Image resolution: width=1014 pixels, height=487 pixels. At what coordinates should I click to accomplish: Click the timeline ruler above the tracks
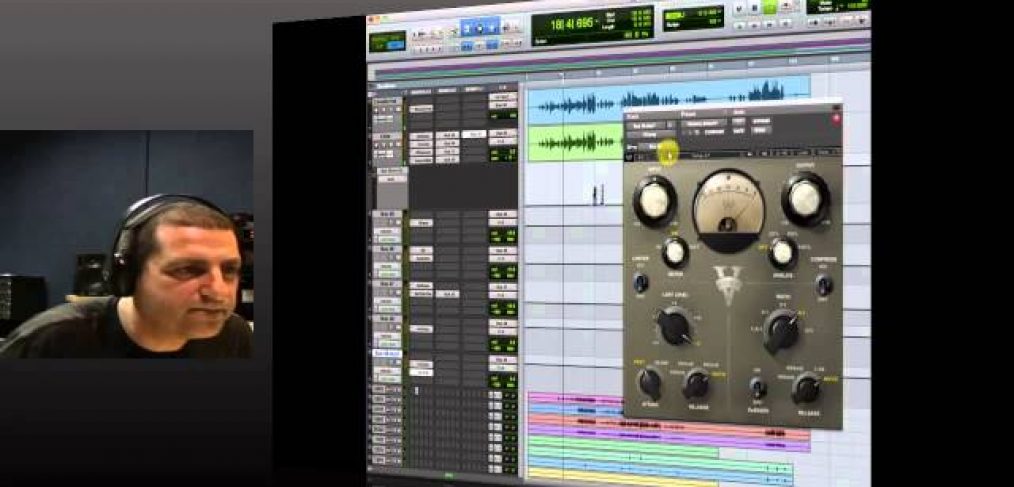(x=696, y=69)
